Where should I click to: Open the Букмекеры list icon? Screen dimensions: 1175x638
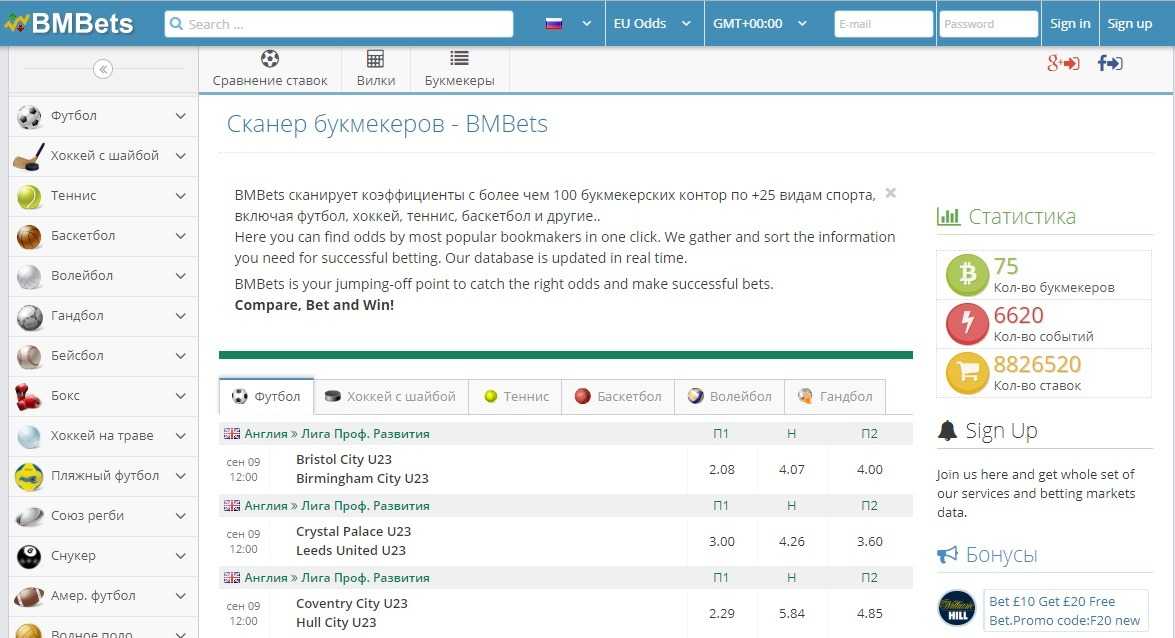[x=459, y=59]
